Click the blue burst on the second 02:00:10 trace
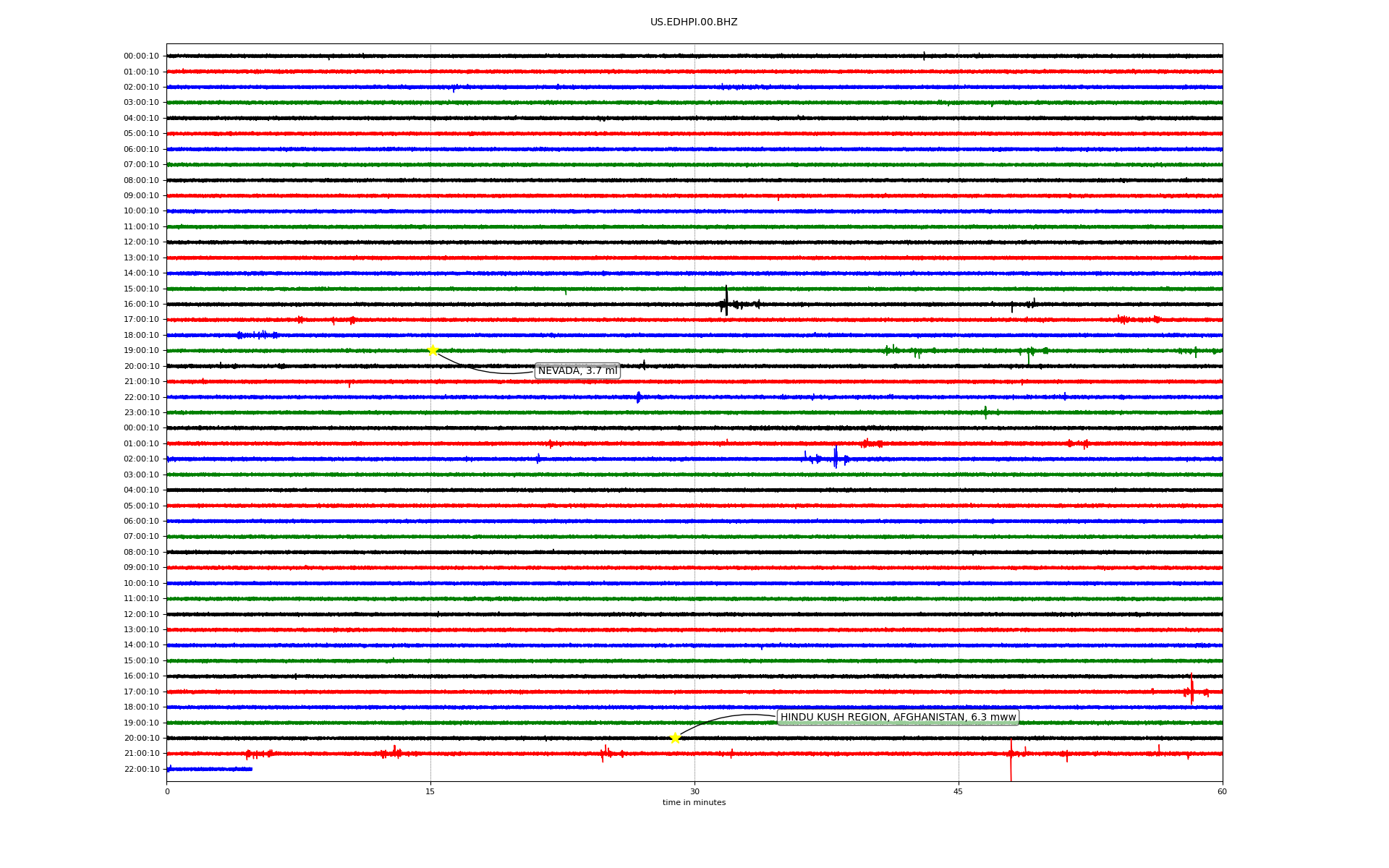 coord(836,459)
